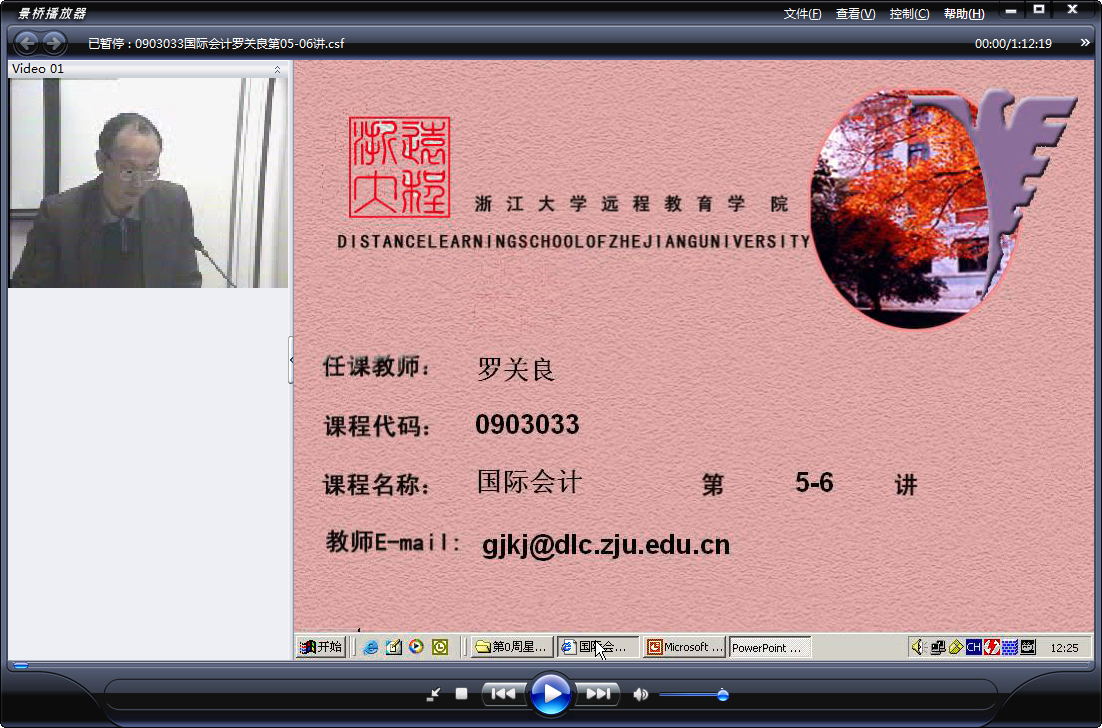The height and width of the screenshot is (728, 1102).
Task: Click the 开始 Start button in recording
Action: point(321,646)
